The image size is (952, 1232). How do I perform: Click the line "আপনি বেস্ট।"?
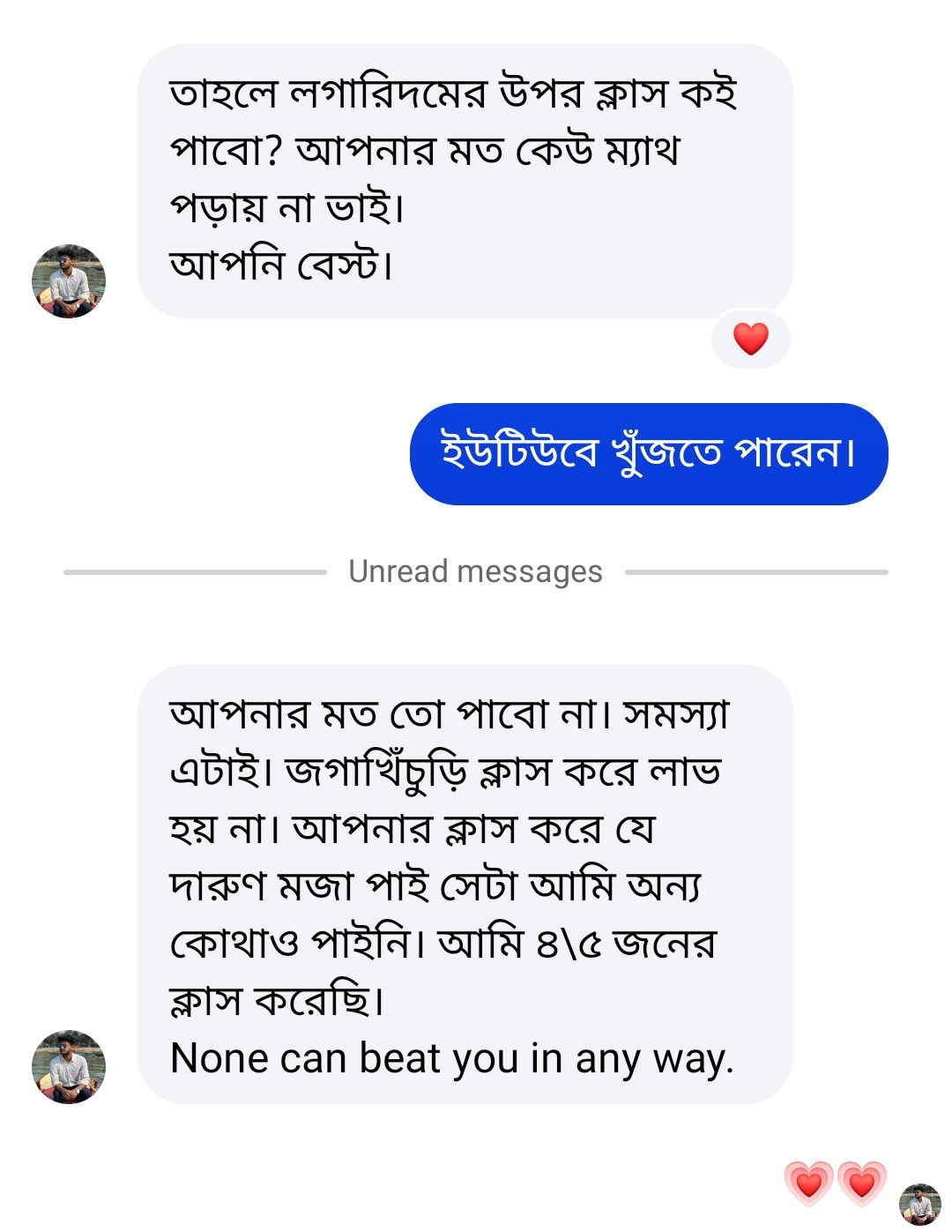click(281, 265)
